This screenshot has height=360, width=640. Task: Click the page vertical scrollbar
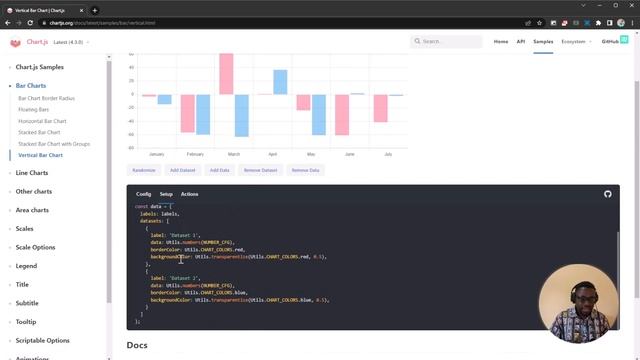pos(637,190)
